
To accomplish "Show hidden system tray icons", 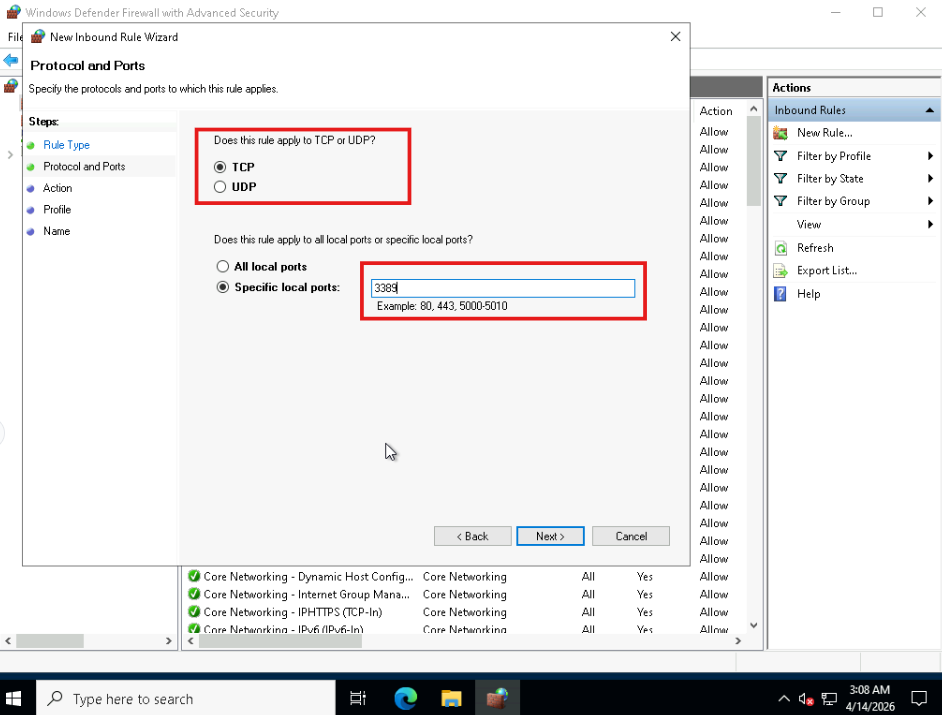I will [784, 698].
